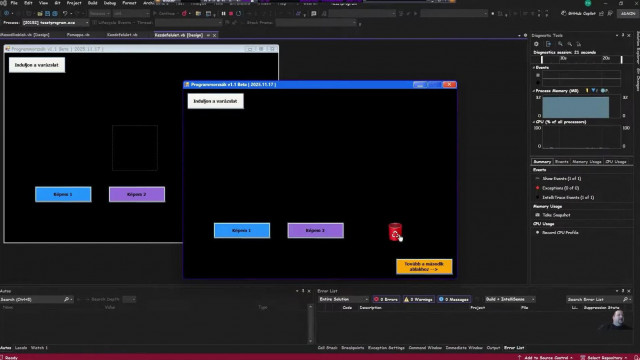Toggle the Messages filter in Error List

point(453,299)
